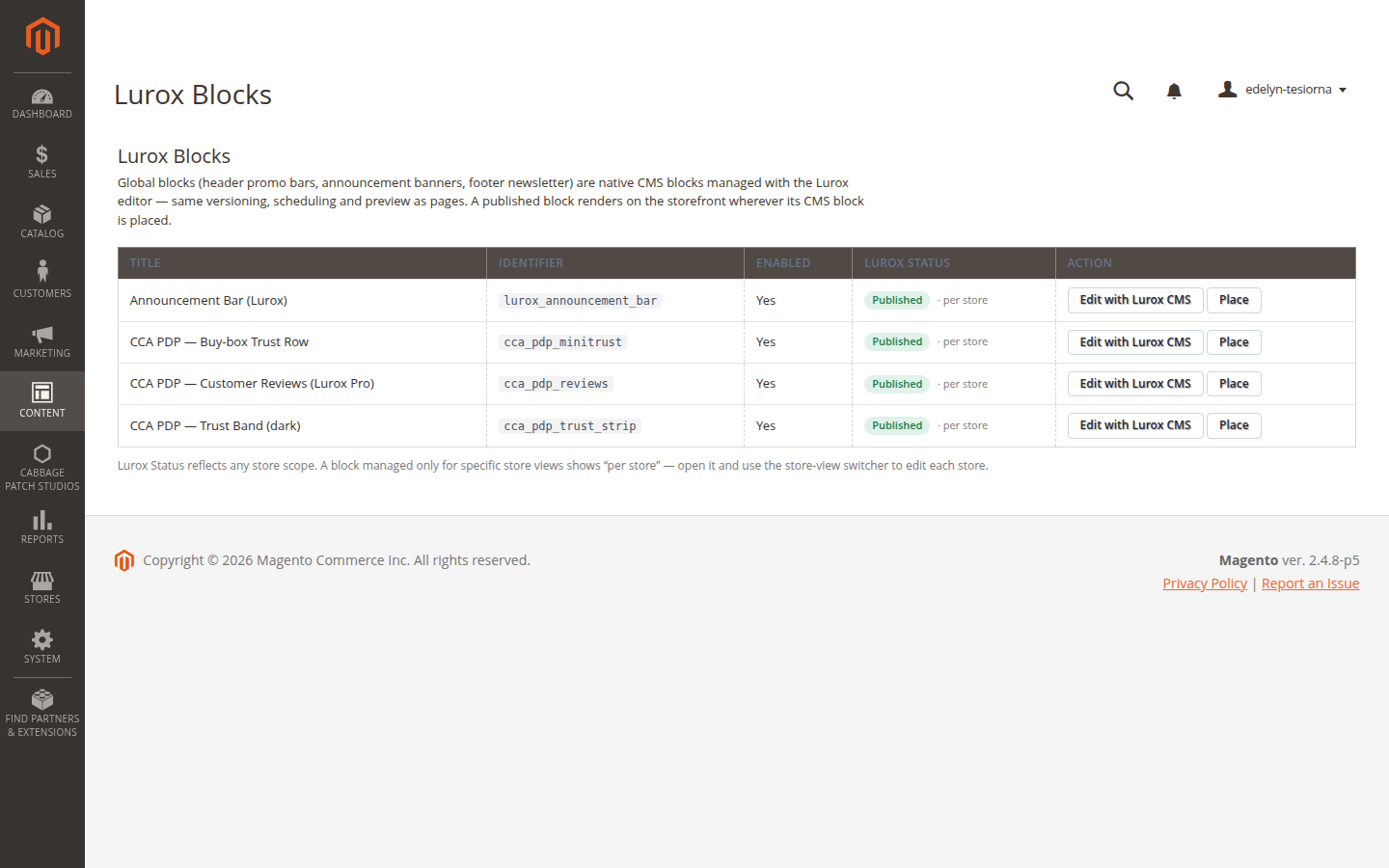Select the cca_pdp_minitrust identifier
This screenshot has width=1389, height=868.
(563, 342)
